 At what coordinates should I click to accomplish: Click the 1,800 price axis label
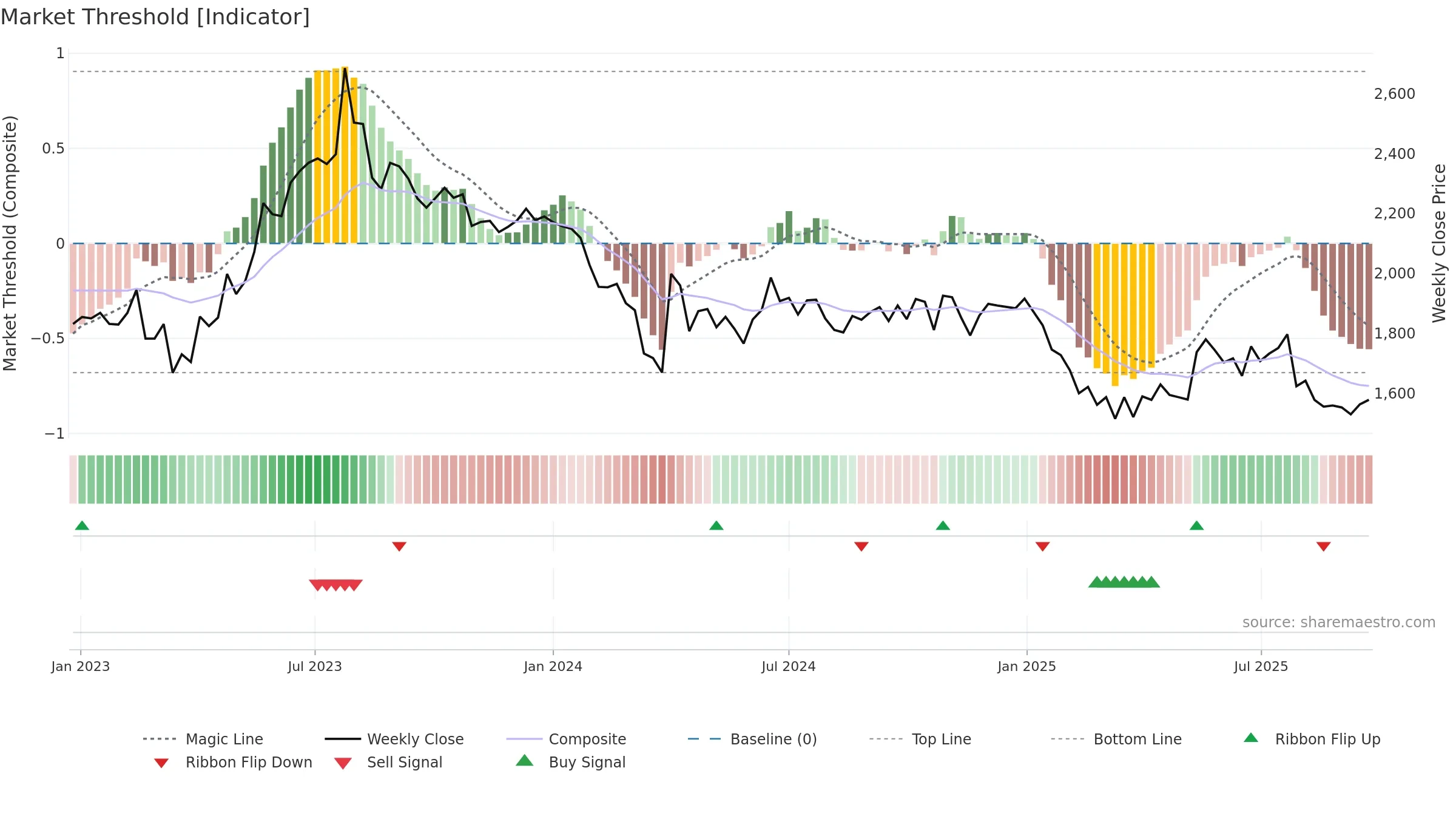1395,334
